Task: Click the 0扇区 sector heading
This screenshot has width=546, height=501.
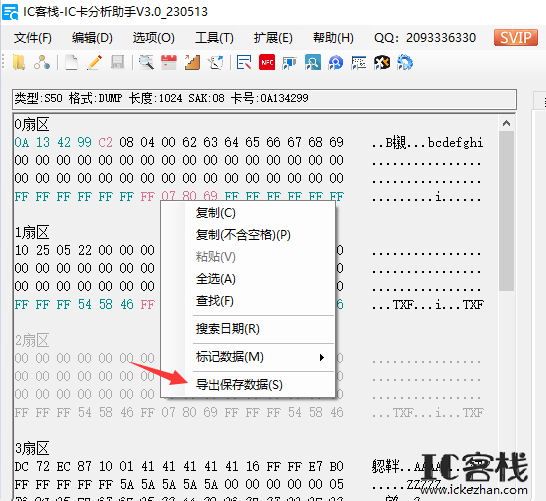Action: (32, 124)
